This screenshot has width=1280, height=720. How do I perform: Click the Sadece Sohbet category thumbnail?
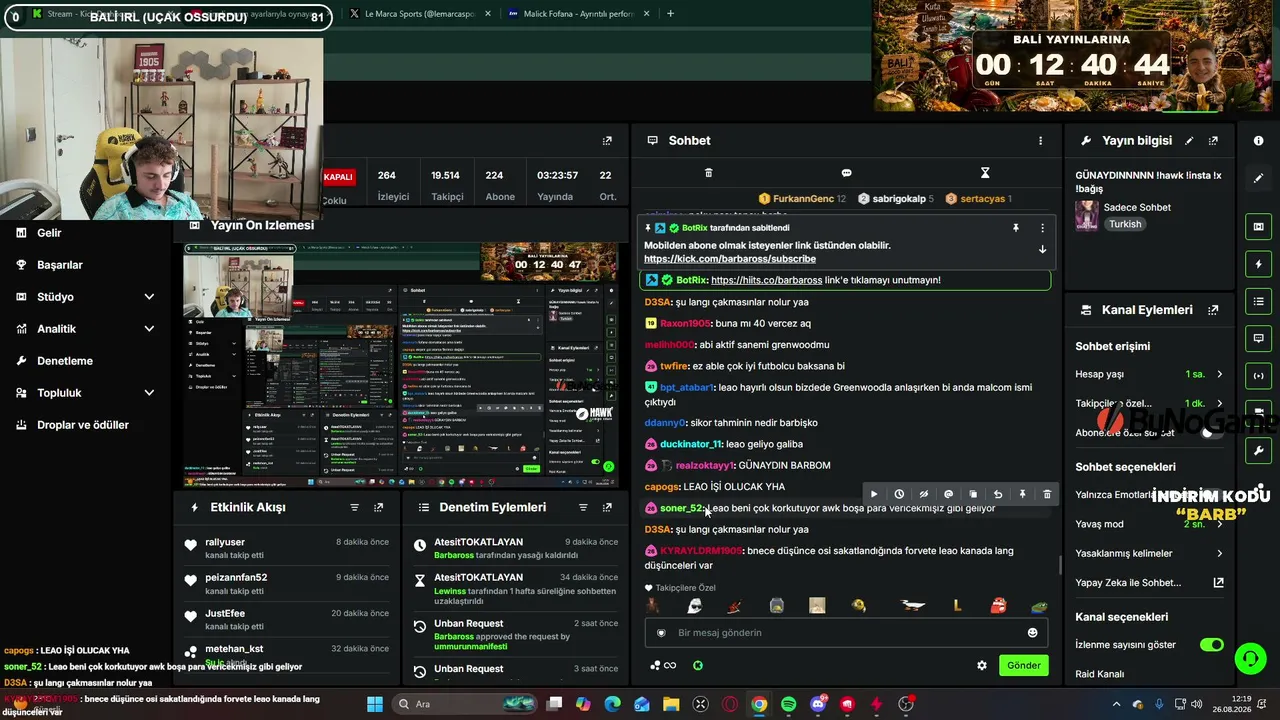pos(1086,216)
